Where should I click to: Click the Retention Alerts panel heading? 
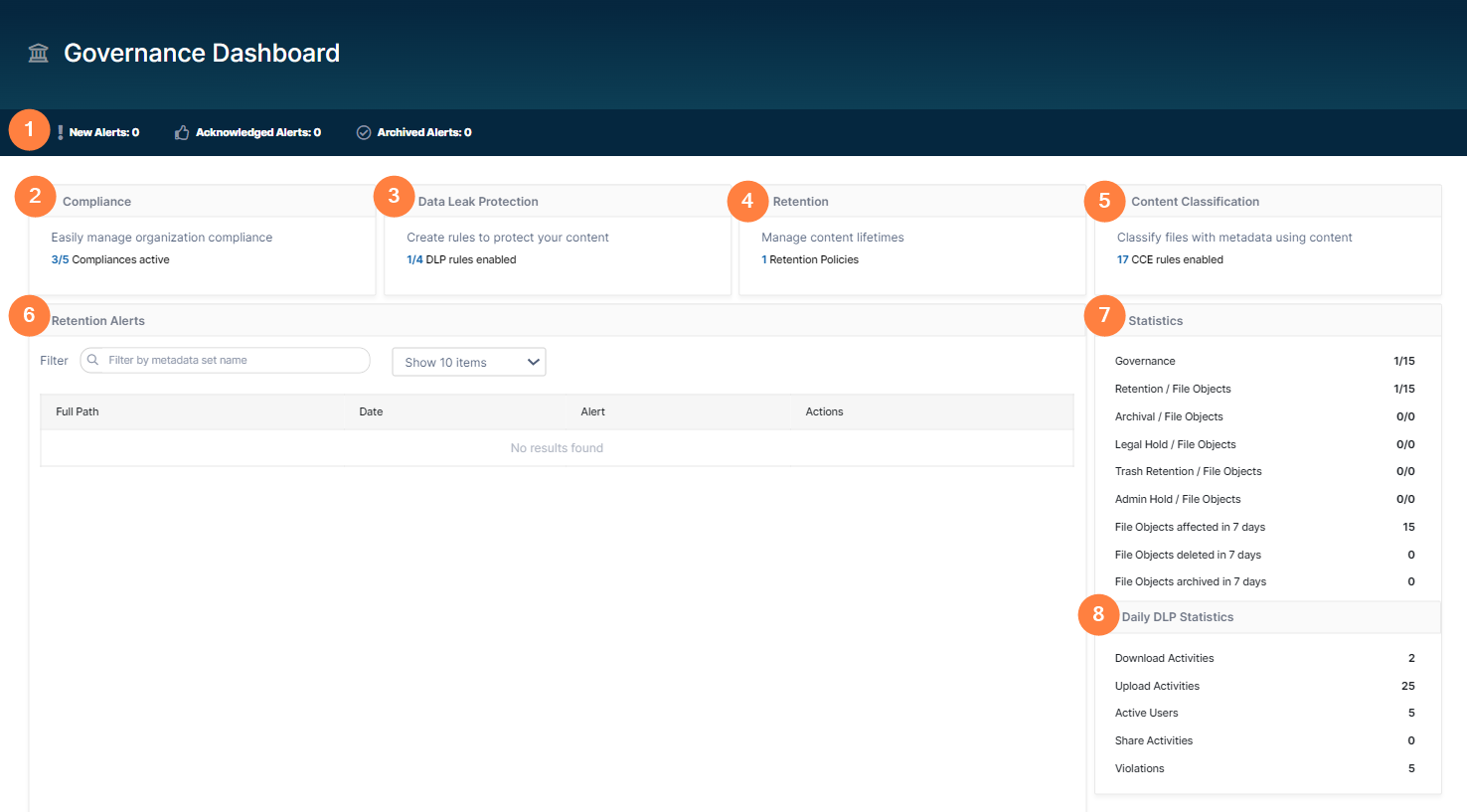tap(97, 321)
